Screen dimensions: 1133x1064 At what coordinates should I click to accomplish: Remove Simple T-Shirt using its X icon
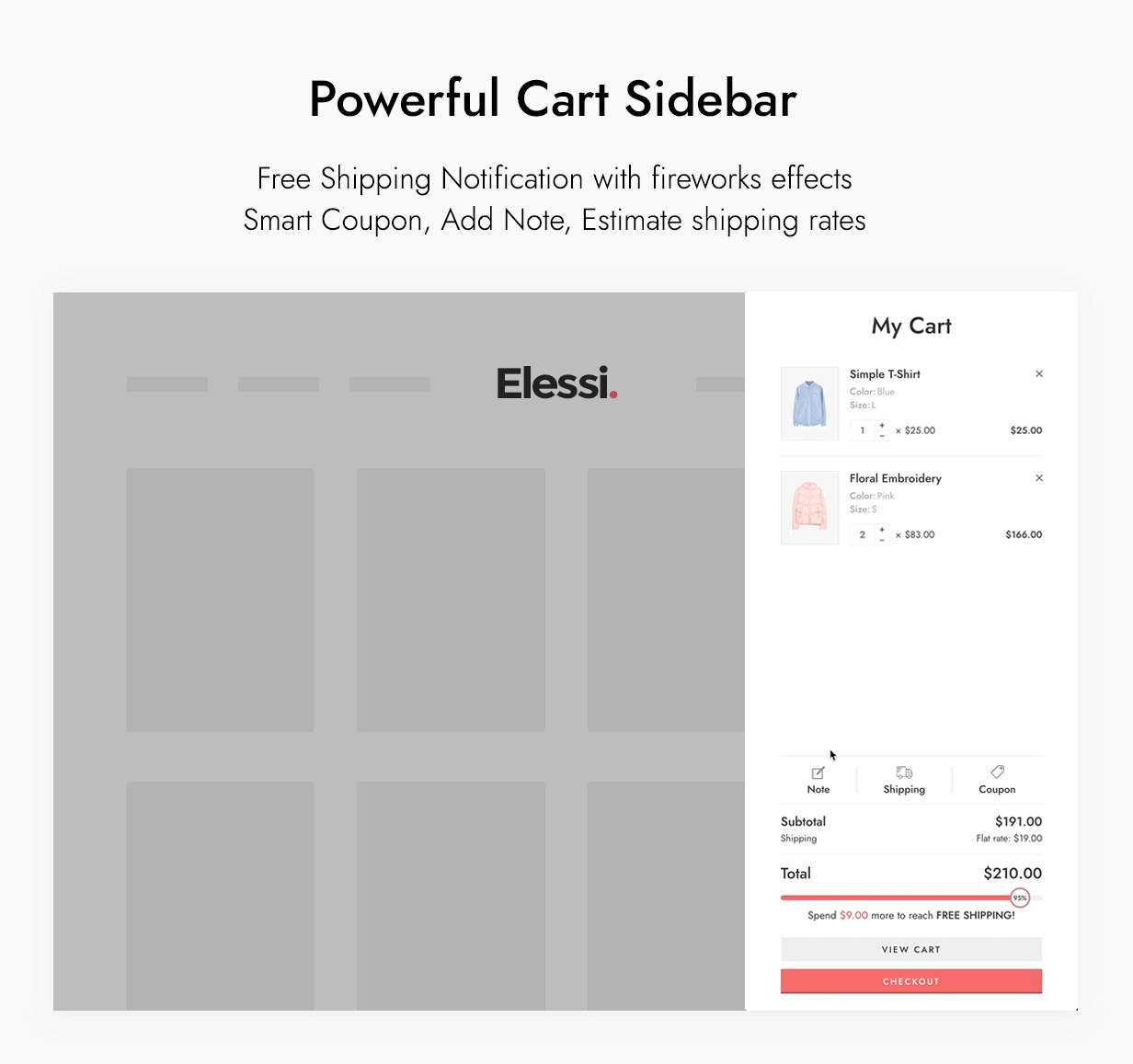tap(1039, 374)
